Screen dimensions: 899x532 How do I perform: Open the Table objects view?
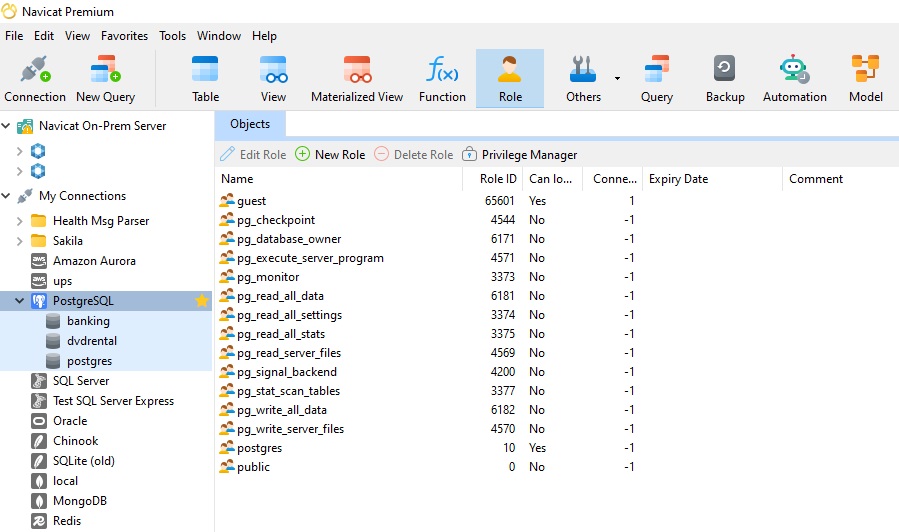[x=205, y=79]
